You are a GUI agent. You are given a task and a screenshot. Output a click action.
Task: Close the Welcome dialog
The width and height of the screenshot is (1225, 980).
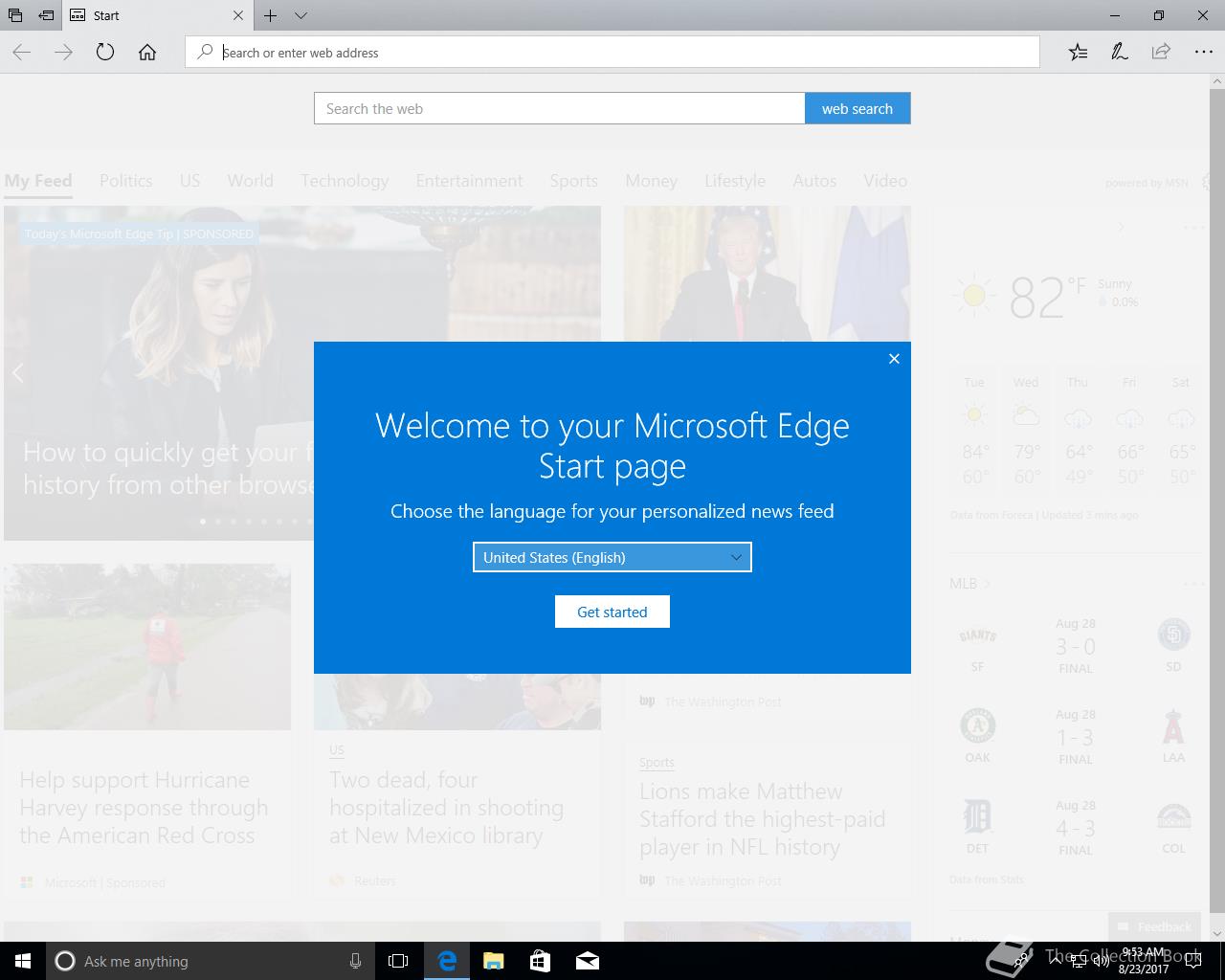tap(894, 359)
